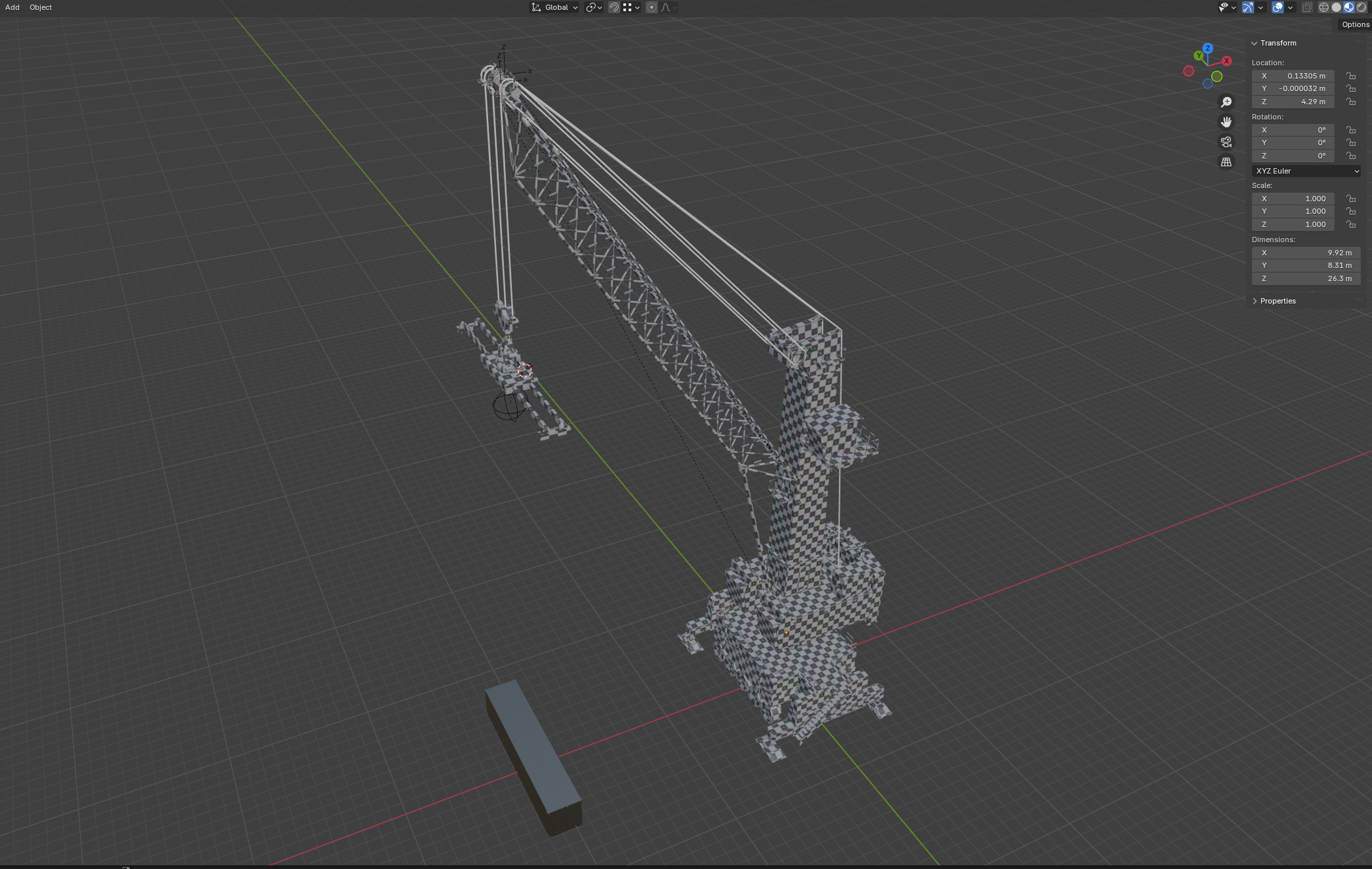Toggle proportional editing circle button

[x=652, y=7]
